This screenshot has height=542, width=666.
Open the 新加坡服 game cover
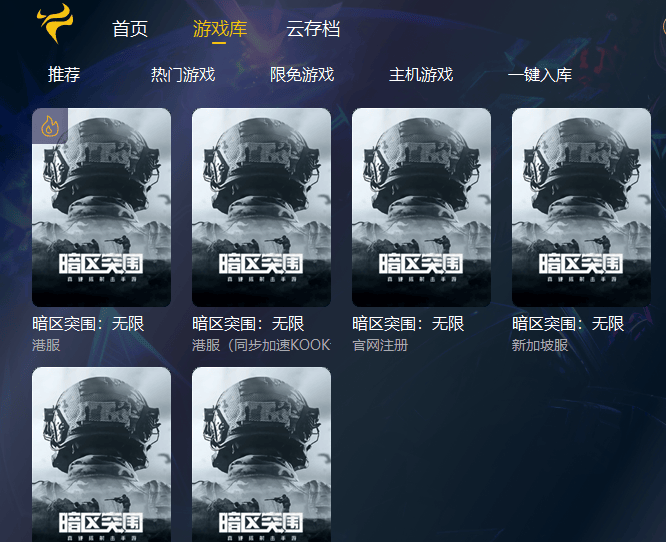(581, 207)
